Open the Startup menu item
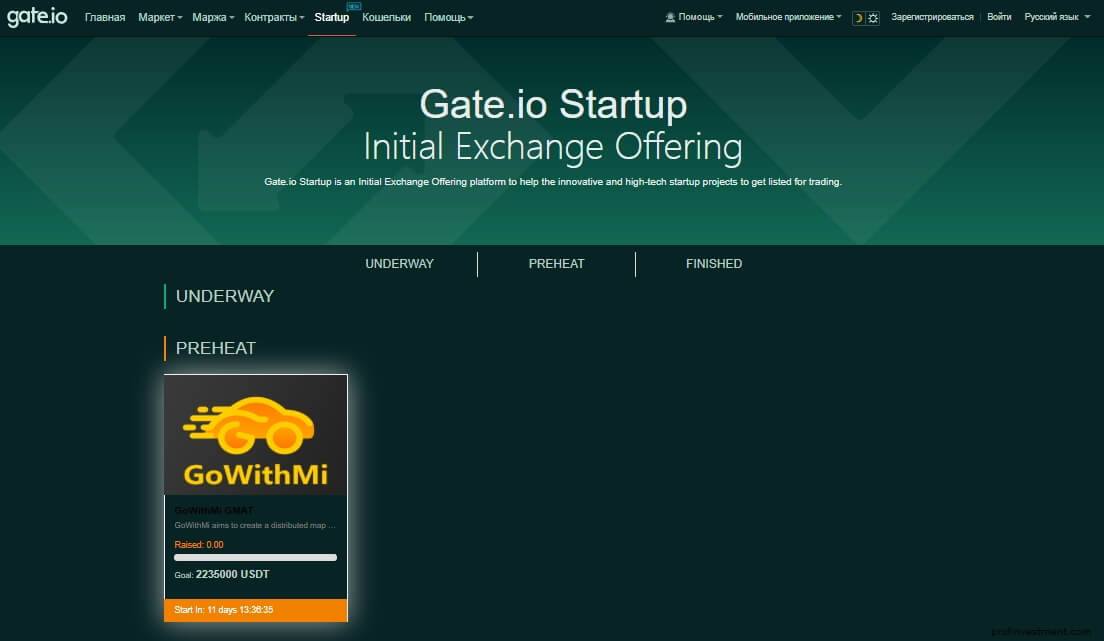This screenshot has height=641, width=1104. click(x=332, y=17)
